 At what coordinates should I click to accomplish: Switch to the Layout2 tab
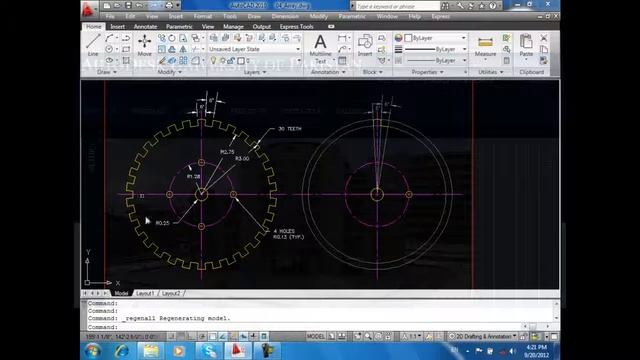click(171, 293)
